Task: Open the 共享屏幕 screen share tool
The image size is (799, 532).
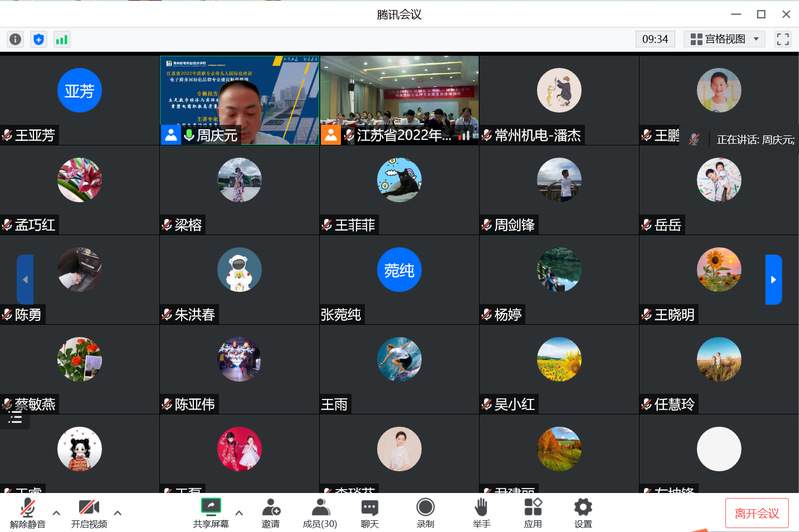Action: point(211,512)
